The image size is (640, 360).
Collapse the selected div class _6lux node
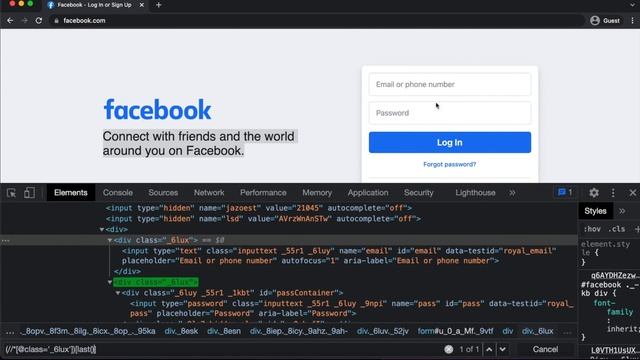coord(110,240)
